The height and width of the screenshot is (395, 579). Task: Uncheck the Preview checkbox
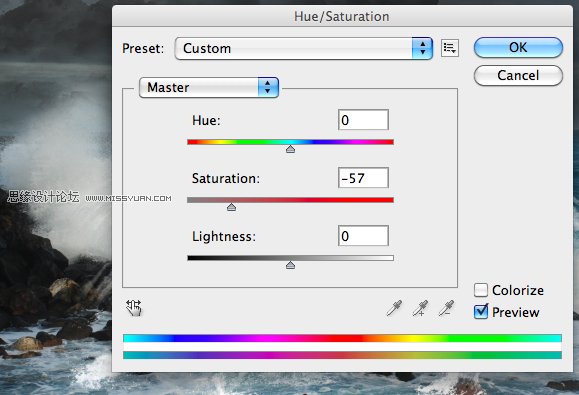[481, 312]
